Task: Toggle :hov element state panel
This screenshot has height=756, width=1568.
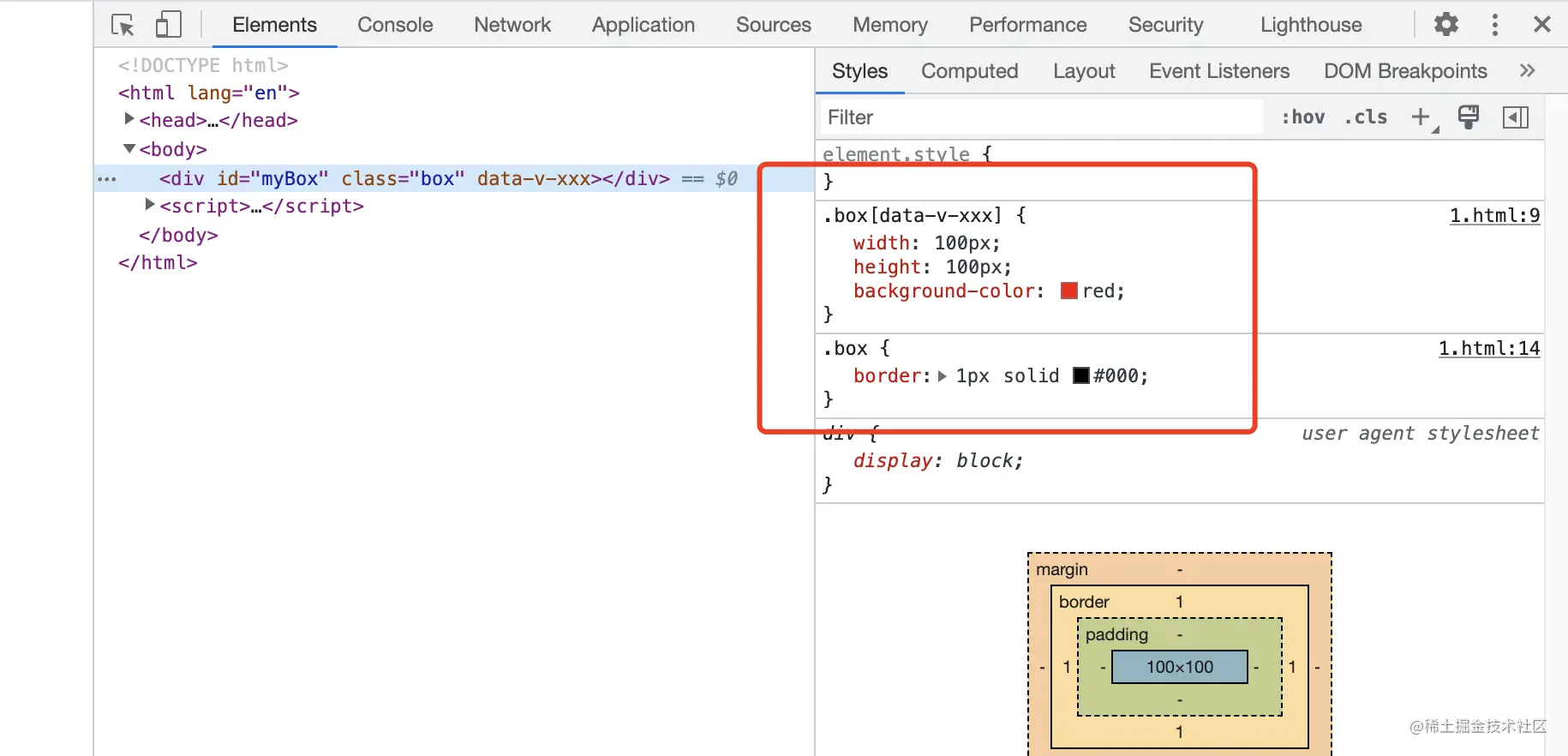Action: tap(1302, 117)
